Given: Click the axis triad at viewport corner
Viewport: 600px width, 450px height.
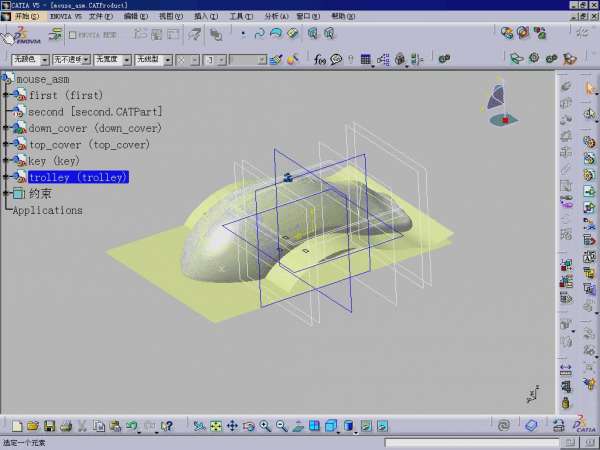Looking at the screenshot, I should (533, 394).
